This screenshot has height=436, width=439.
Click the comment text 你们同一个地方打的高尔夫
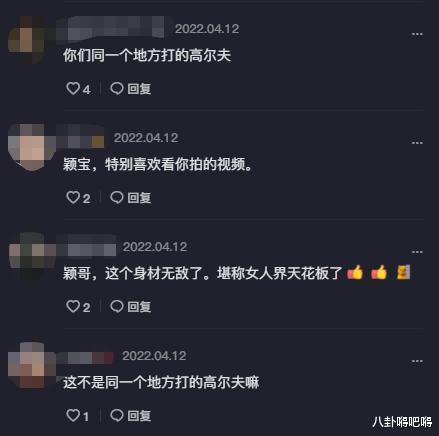pos(147,55)
